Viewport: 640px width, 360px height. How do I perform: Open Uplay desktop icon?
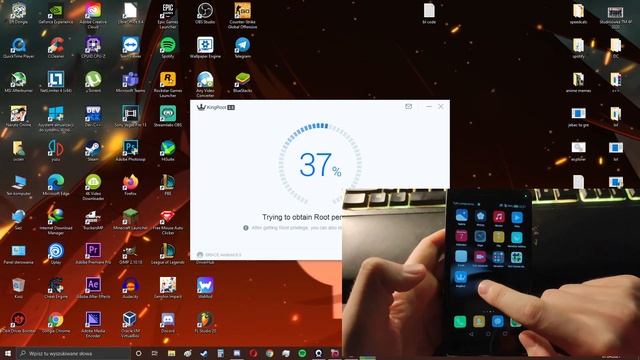56,254
